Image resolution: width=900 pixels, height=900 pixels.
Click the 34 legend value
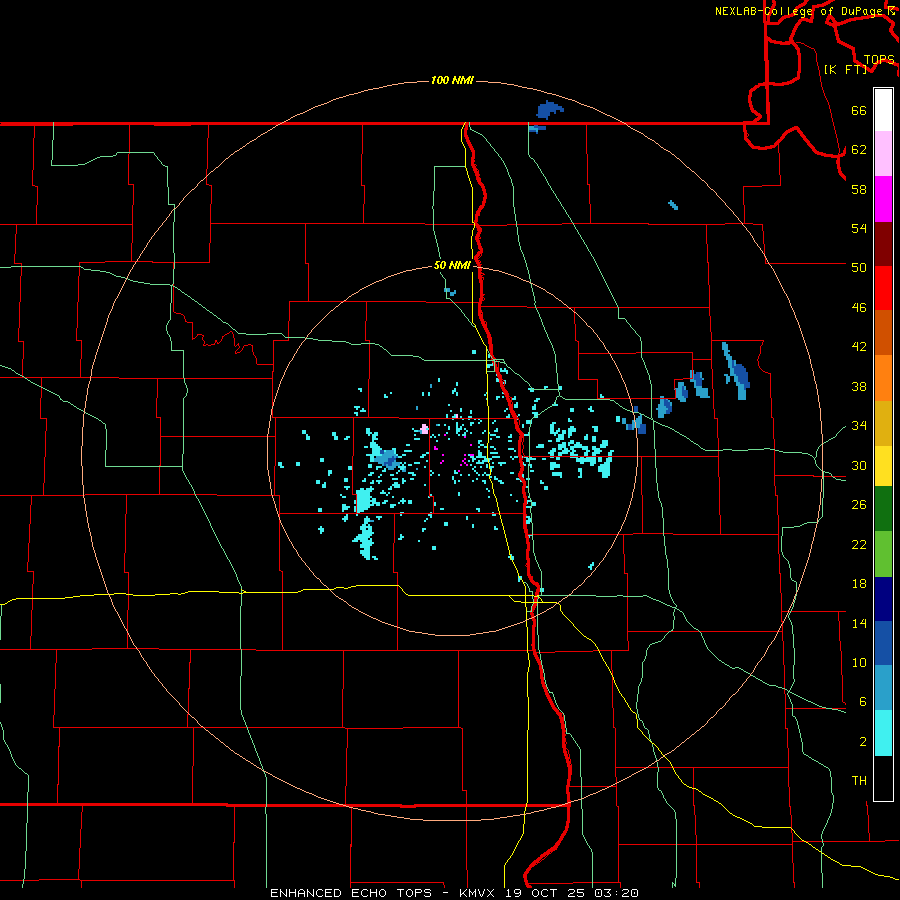pyautogui.click(x=859, y=426)
